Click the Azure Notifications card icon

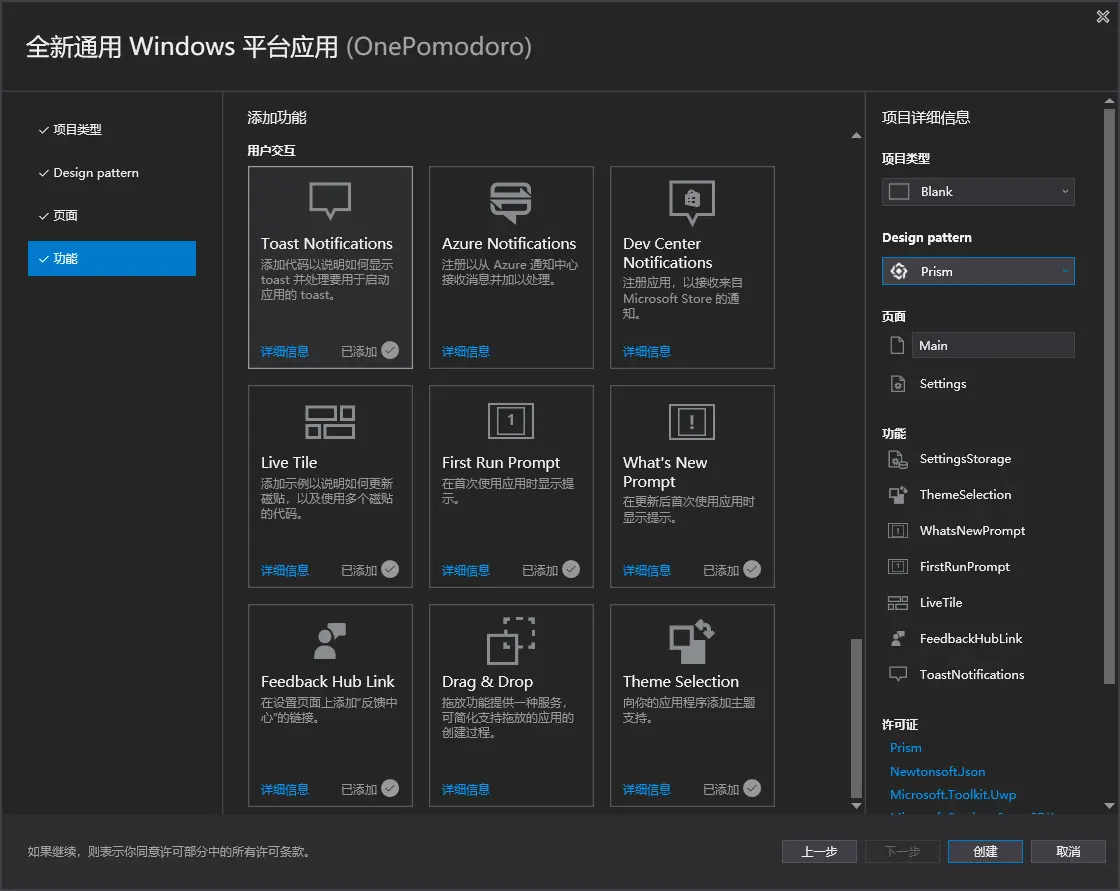pyautogui.click(x=511, y=201)
